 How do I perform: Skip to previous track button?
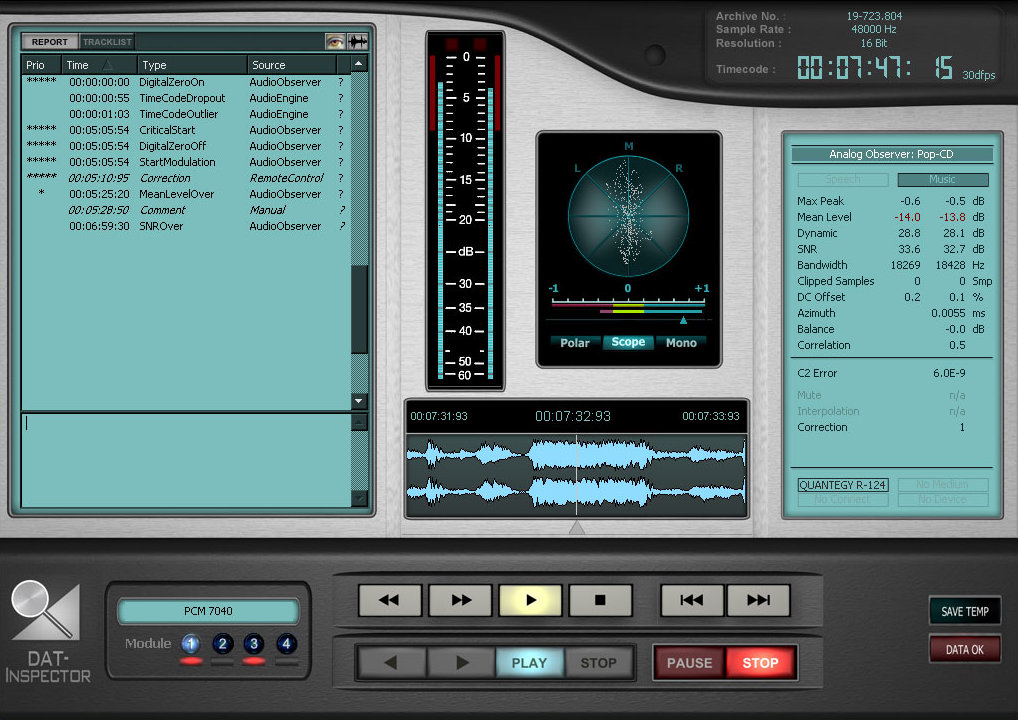[691, 600]
